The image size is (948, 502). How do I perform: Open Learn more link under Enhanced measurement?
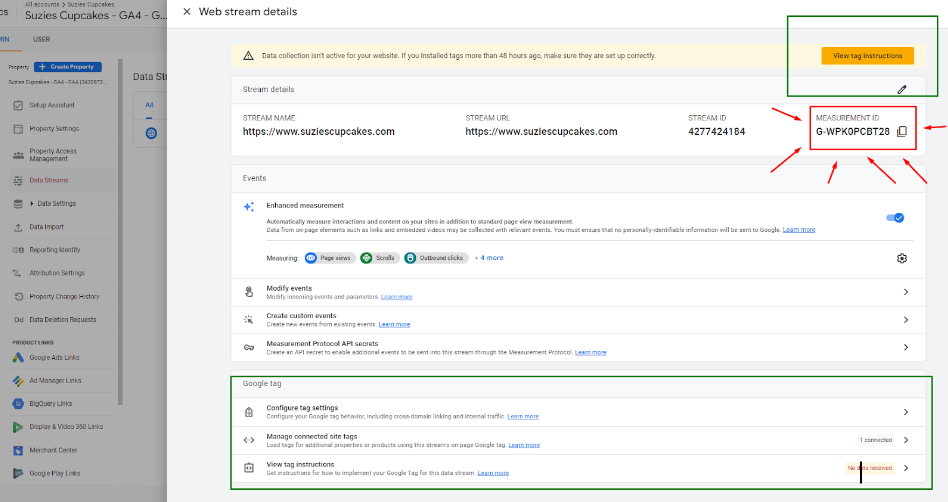click(x=799, y=230)
